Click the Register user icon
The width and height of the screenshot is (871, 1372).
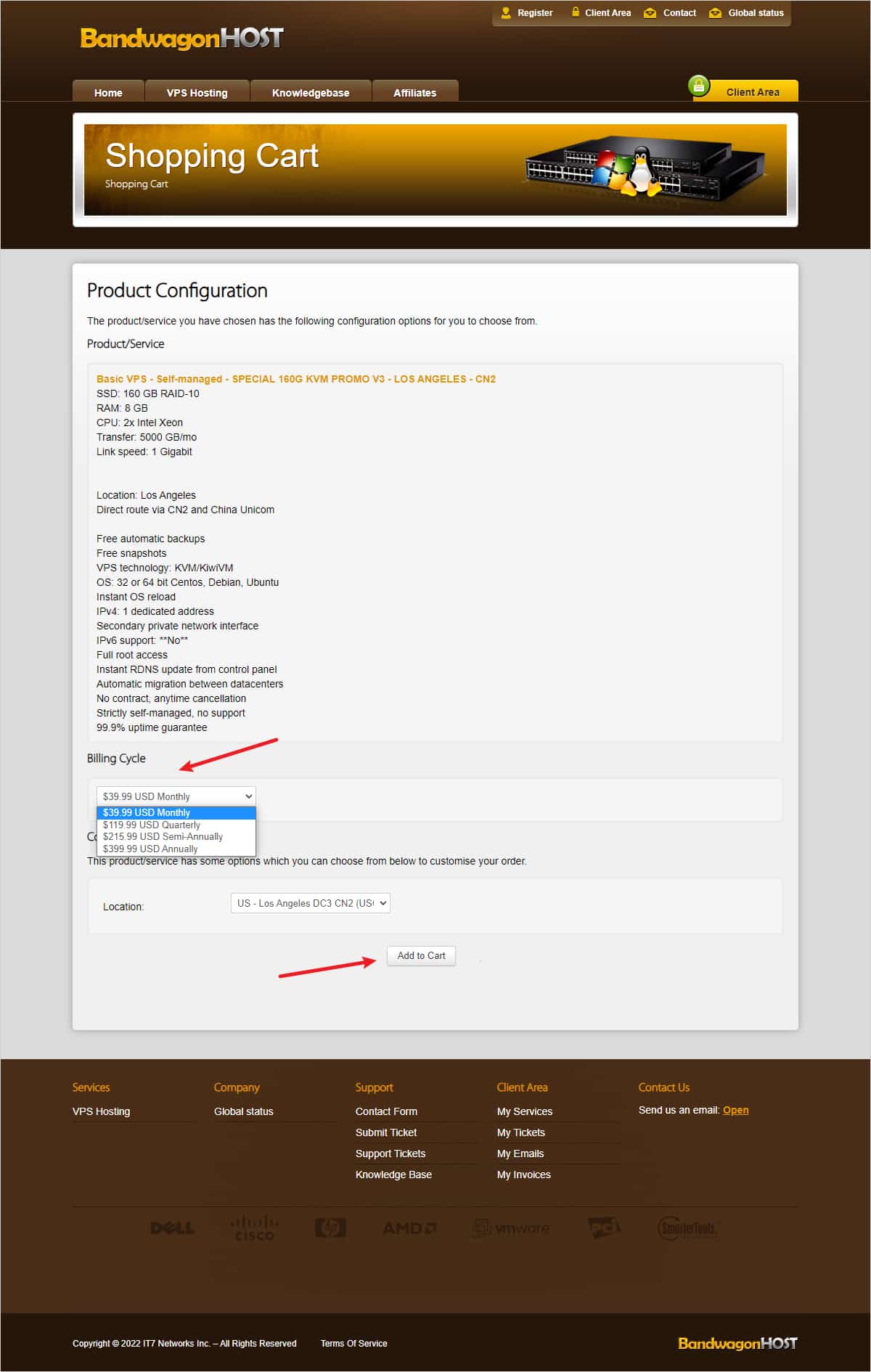506,13
